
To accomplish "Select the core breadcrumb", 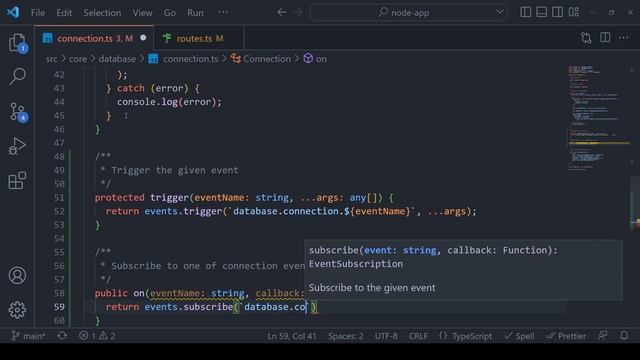I will pyautogui.click(x=78, y=59).
